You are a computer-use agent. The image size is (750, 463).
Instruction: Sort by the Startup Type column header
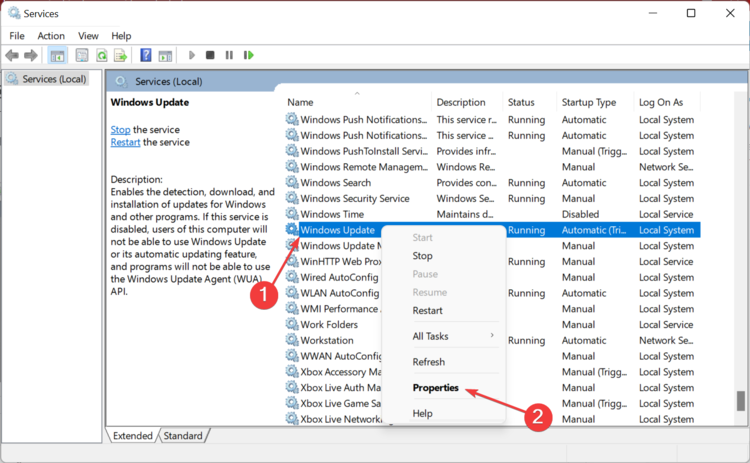(595, 102)
